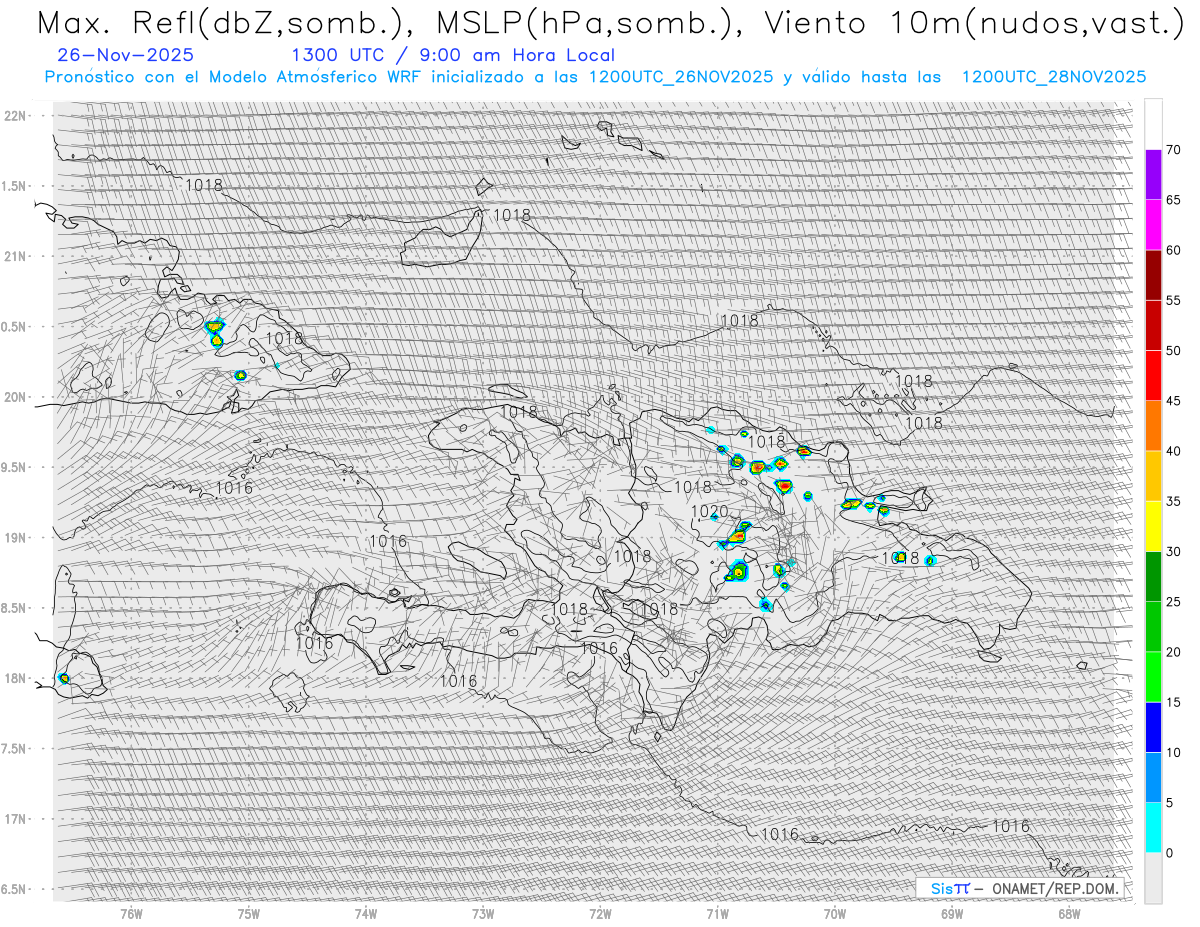This screenshot has width=1200, height=927.
Task: Select the dark blue 10–15 dBZ colorbar segment
Action: tap(1153, 727)
